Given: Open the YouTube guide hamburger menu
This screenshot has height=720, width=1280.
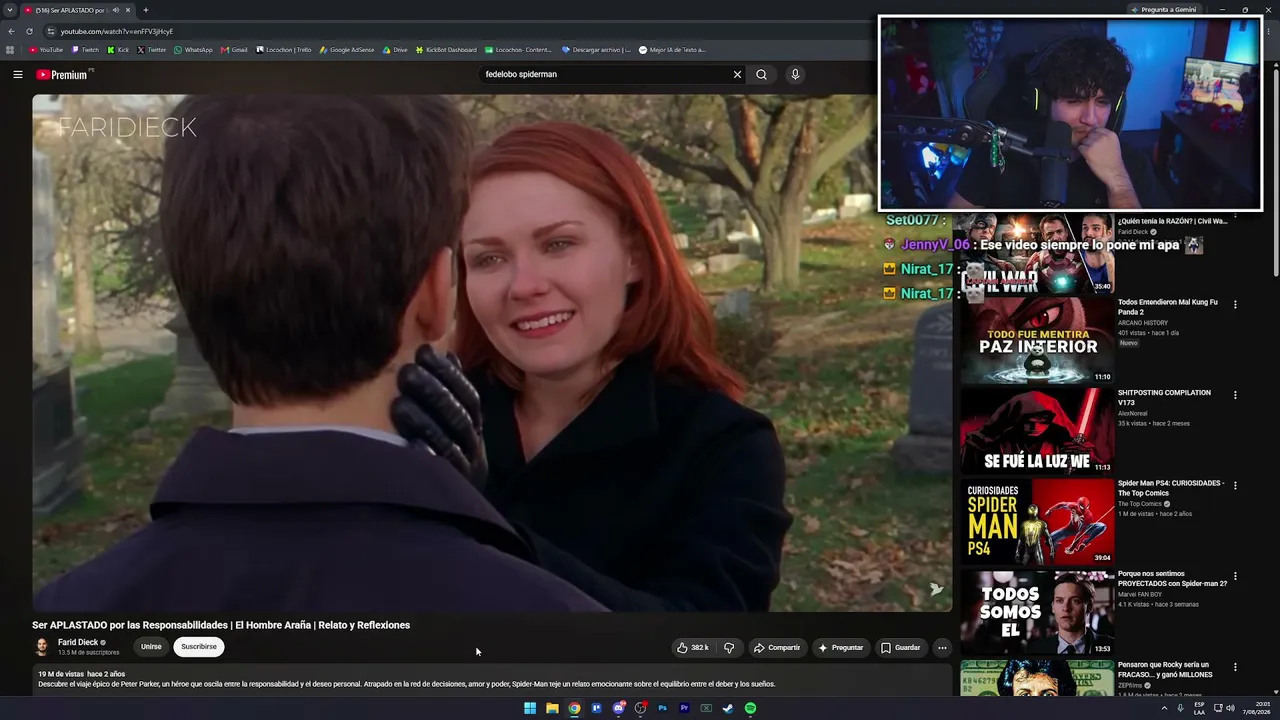Looking at the screenshot, I should click(17, 74).
